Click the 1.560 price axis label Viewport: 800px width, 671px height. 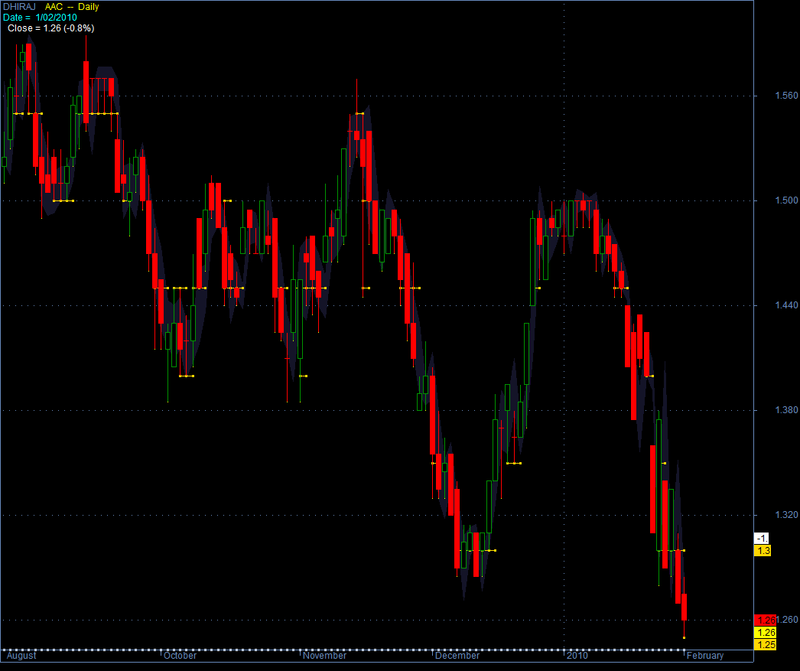pyautogui.click(x=786, y=96)
